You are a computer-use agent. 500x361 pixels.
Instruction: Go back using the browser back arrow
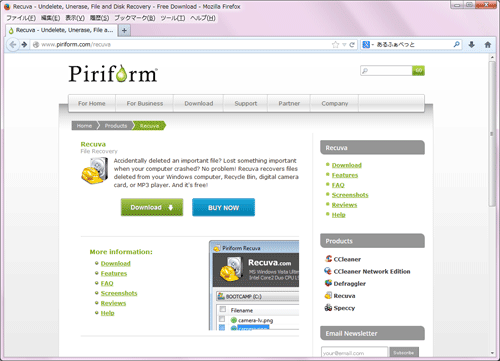pos(13,44)
